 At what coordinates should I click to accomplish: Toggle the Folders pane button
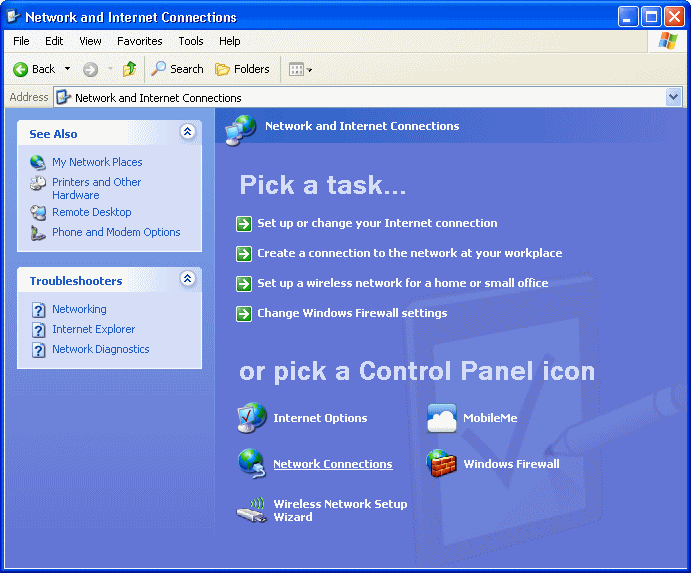tap(242, 69)
